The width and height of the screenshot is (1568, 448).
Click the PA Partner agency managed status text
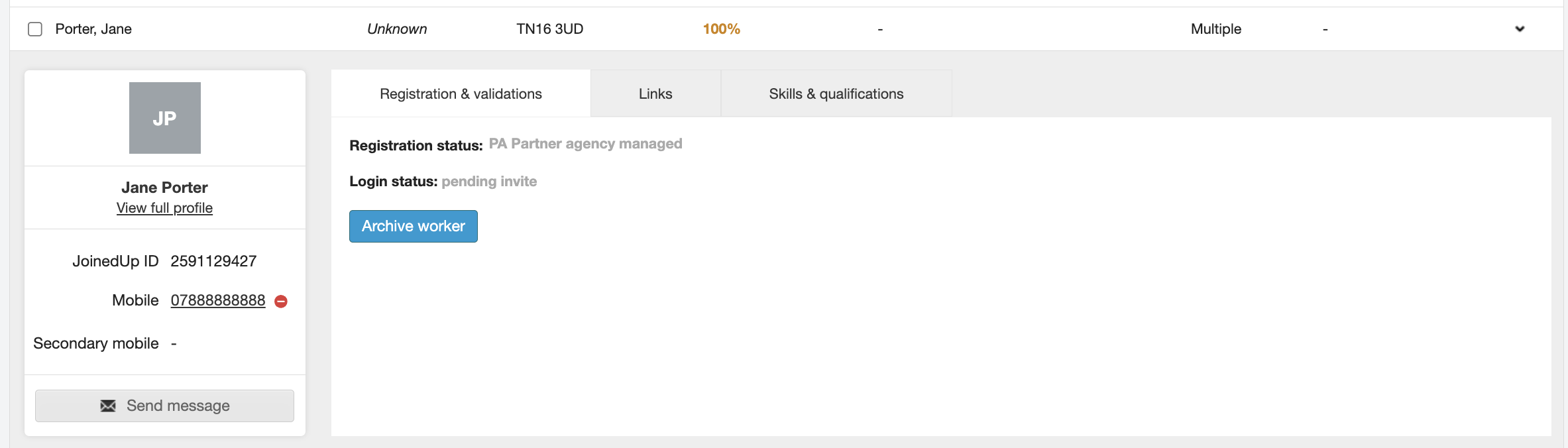pyautogui.click(x=585, y=144)
